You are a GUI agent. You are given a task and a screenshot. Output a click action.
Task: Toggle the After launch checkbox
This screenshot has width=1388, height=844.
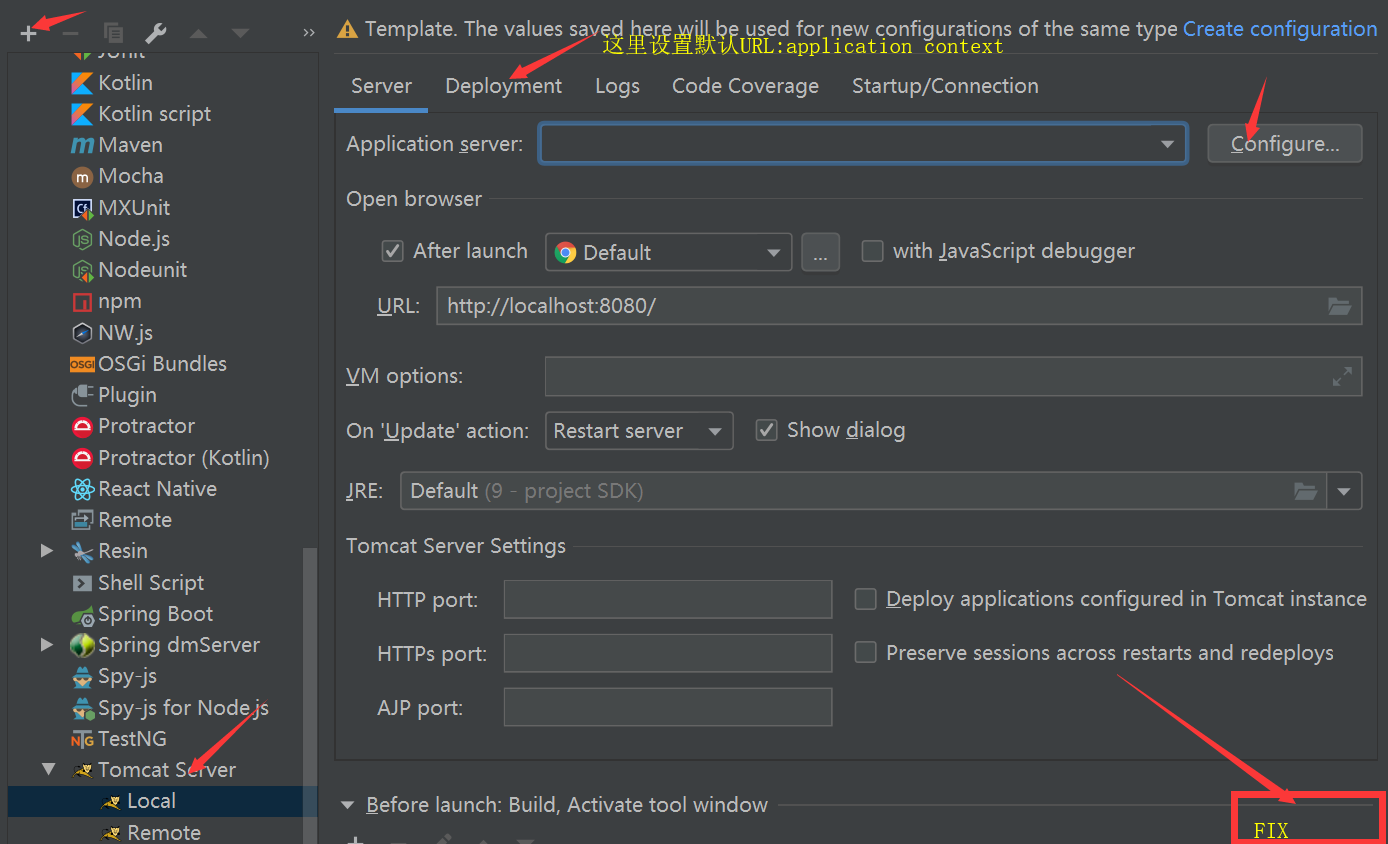click(393, 251)
